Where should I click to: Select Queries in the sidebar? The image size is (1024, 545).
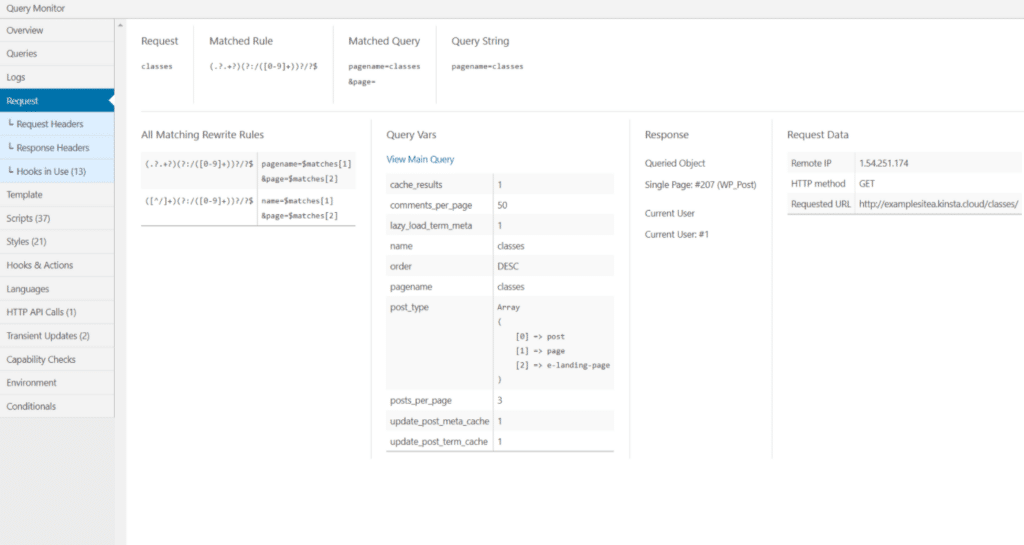[x=22, y=53]
